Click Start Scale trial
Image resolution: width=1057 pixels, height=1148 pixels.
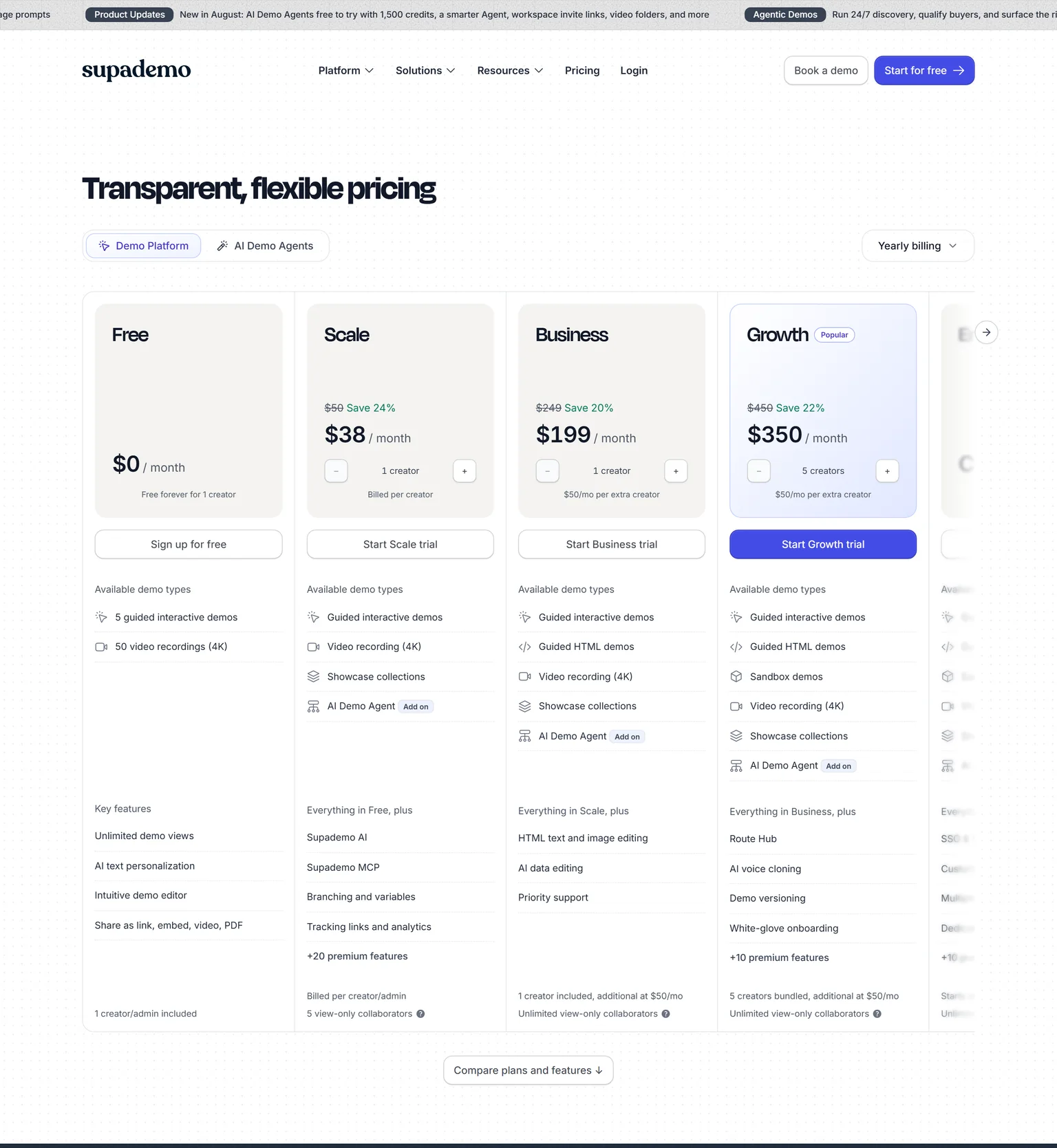(400, 544)
